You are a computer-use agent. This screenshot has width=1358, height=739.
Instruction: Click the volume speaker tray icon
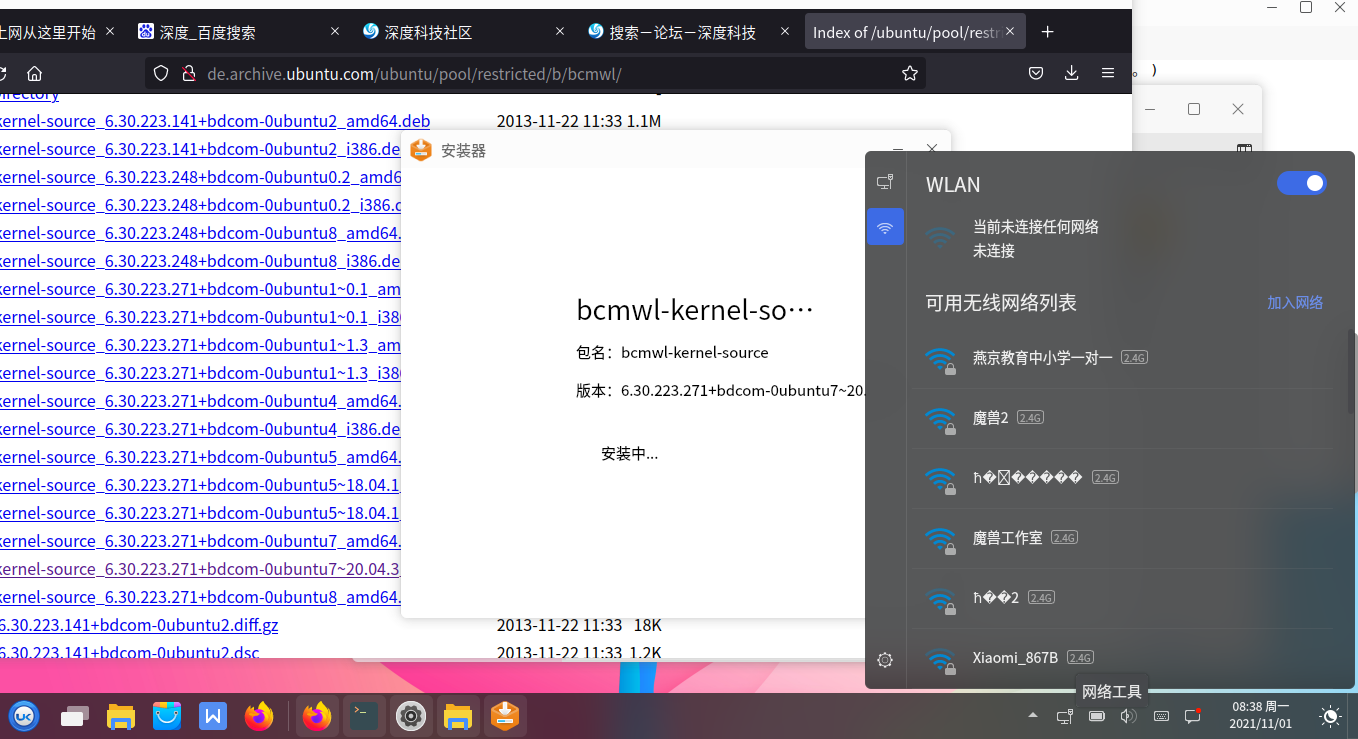click(1129, 716)
